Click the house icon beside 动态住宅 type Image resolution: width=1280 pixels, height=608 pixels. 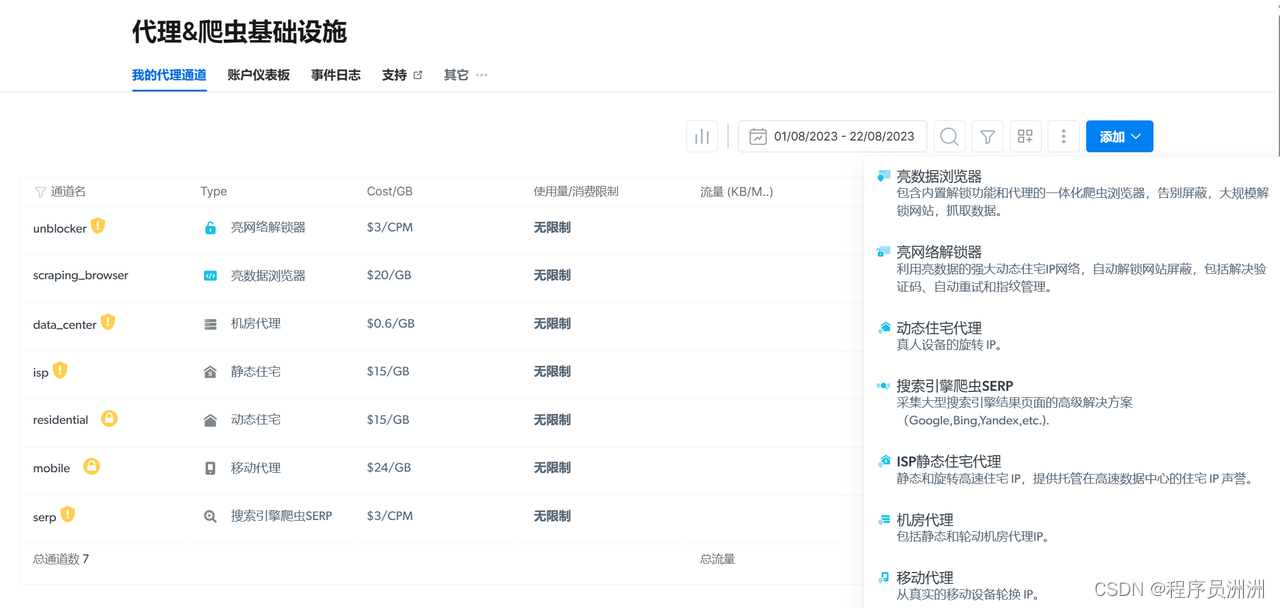(x=210, y=421)
